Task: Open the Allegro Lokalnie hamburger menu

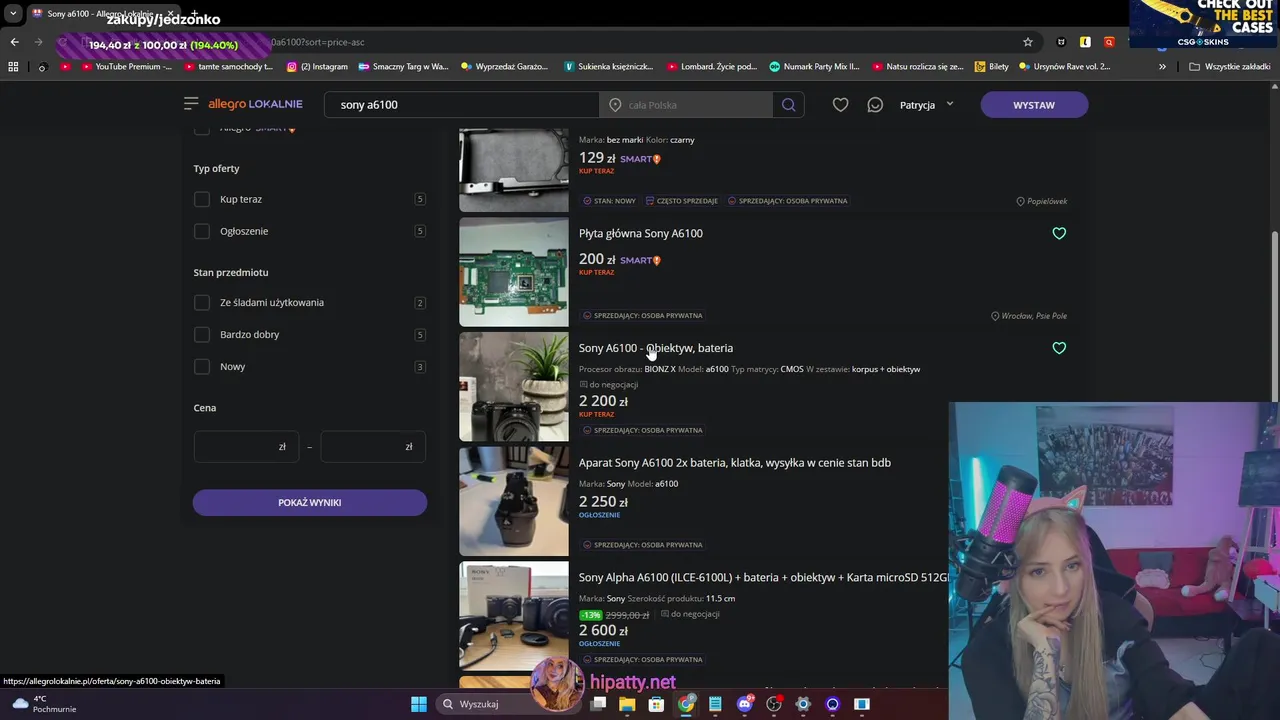Action: 191,104
